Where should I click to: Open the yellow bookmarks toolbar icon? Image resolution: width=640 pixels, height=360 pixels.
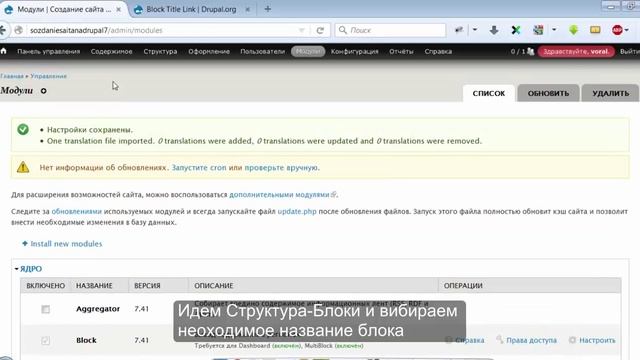point(595,30)
